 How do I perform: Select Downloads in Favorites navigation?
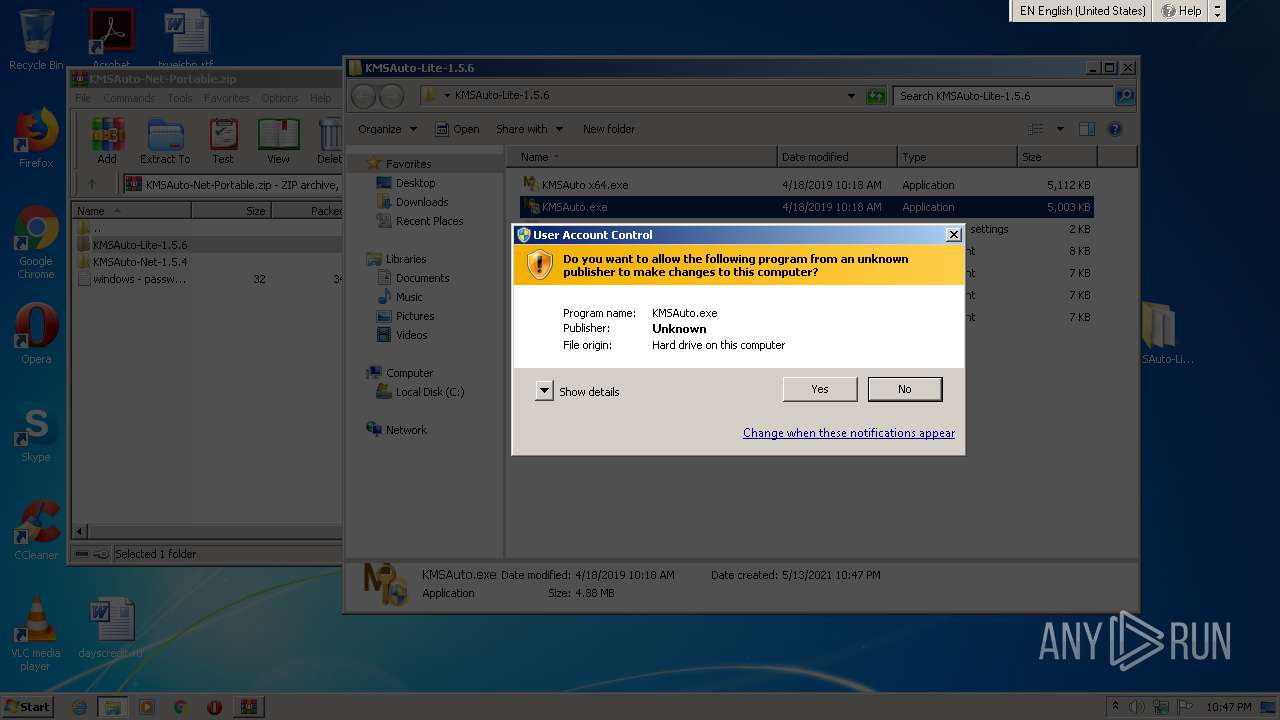(x=421, y=202)
